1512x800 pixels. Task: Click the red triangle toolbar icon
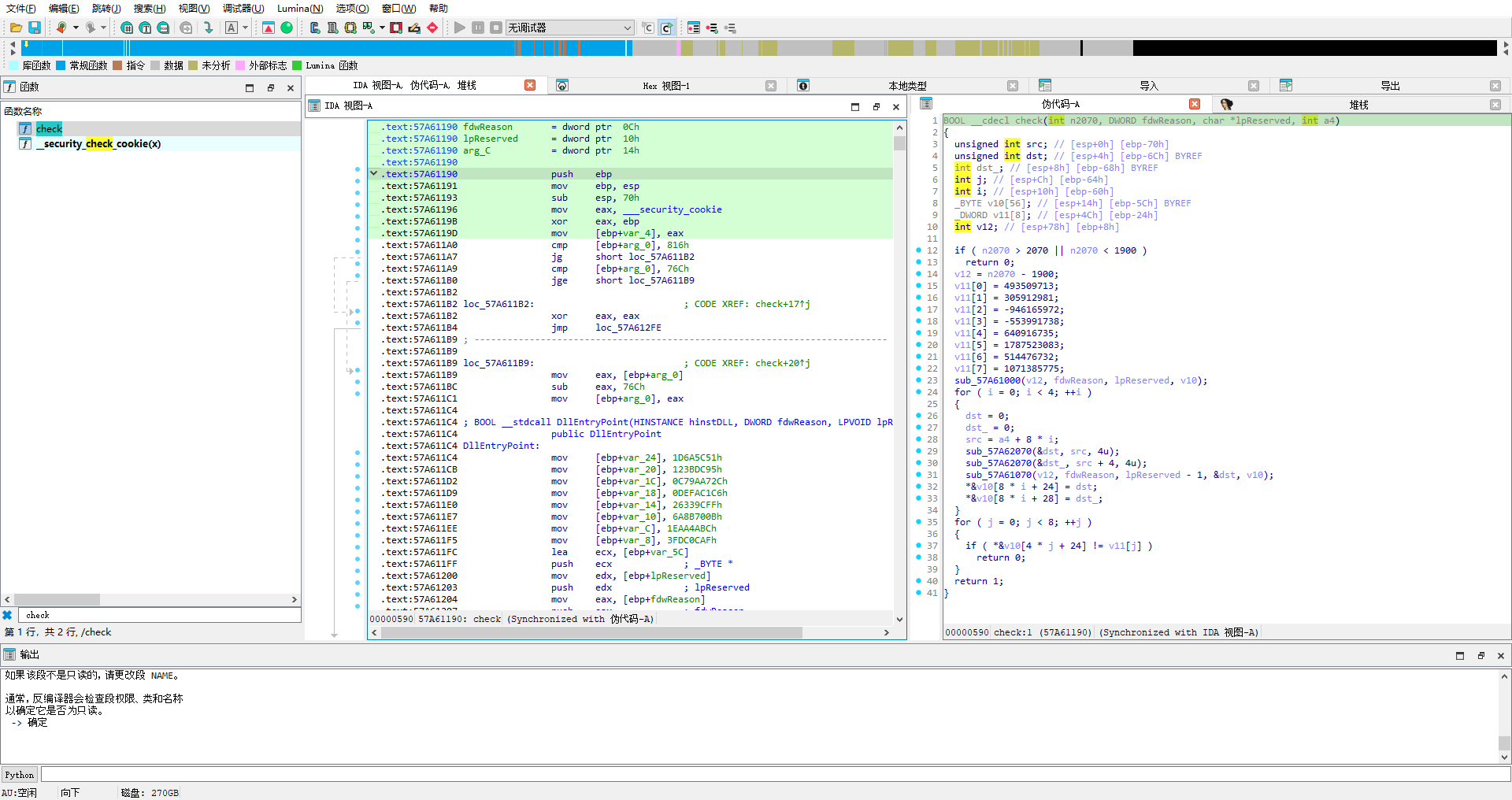[269, 28]
